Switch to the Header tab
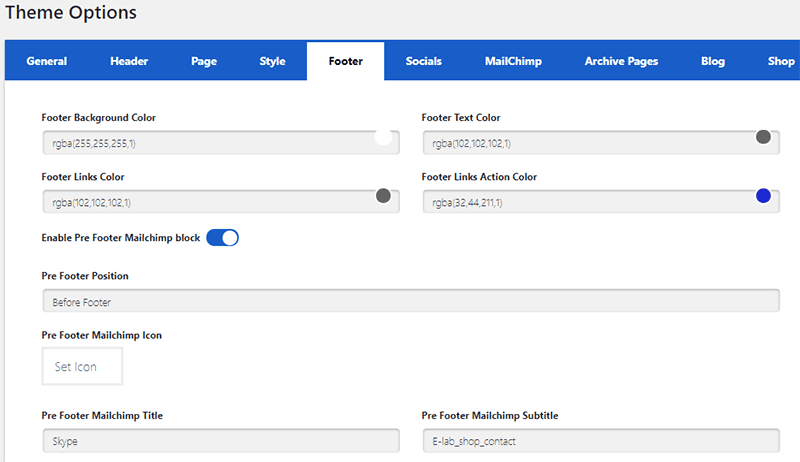Image resolution: width=800 pixels, height=462 pixels. point(129,61)
